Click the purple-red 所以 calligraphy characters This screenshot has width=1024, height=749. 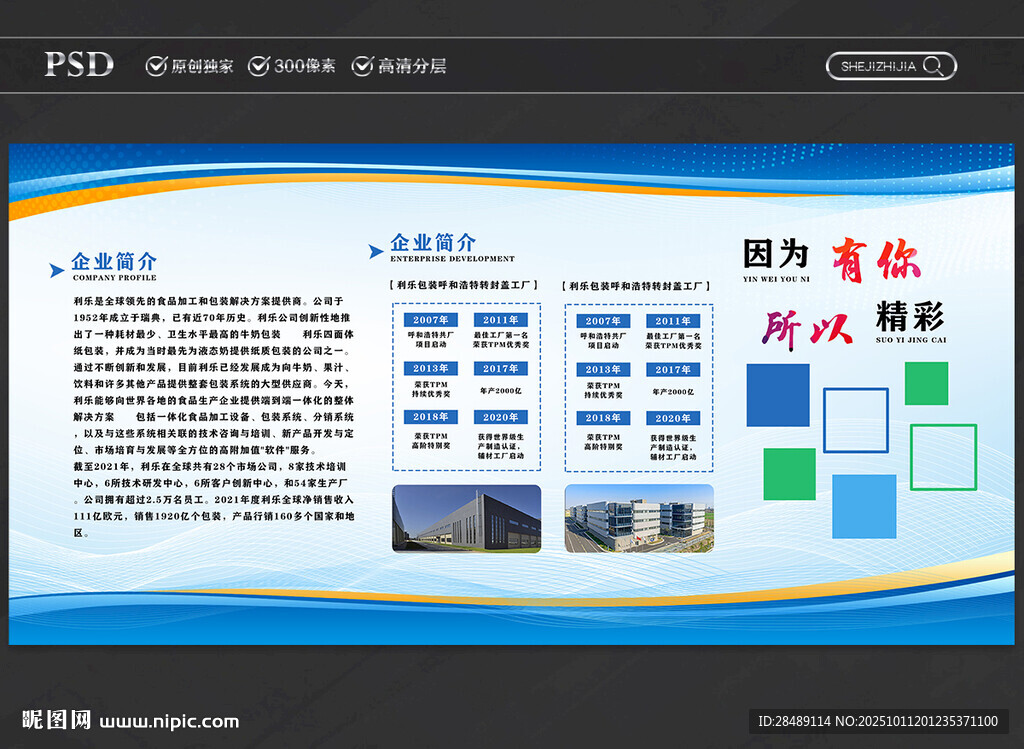(x=807, y=329)
